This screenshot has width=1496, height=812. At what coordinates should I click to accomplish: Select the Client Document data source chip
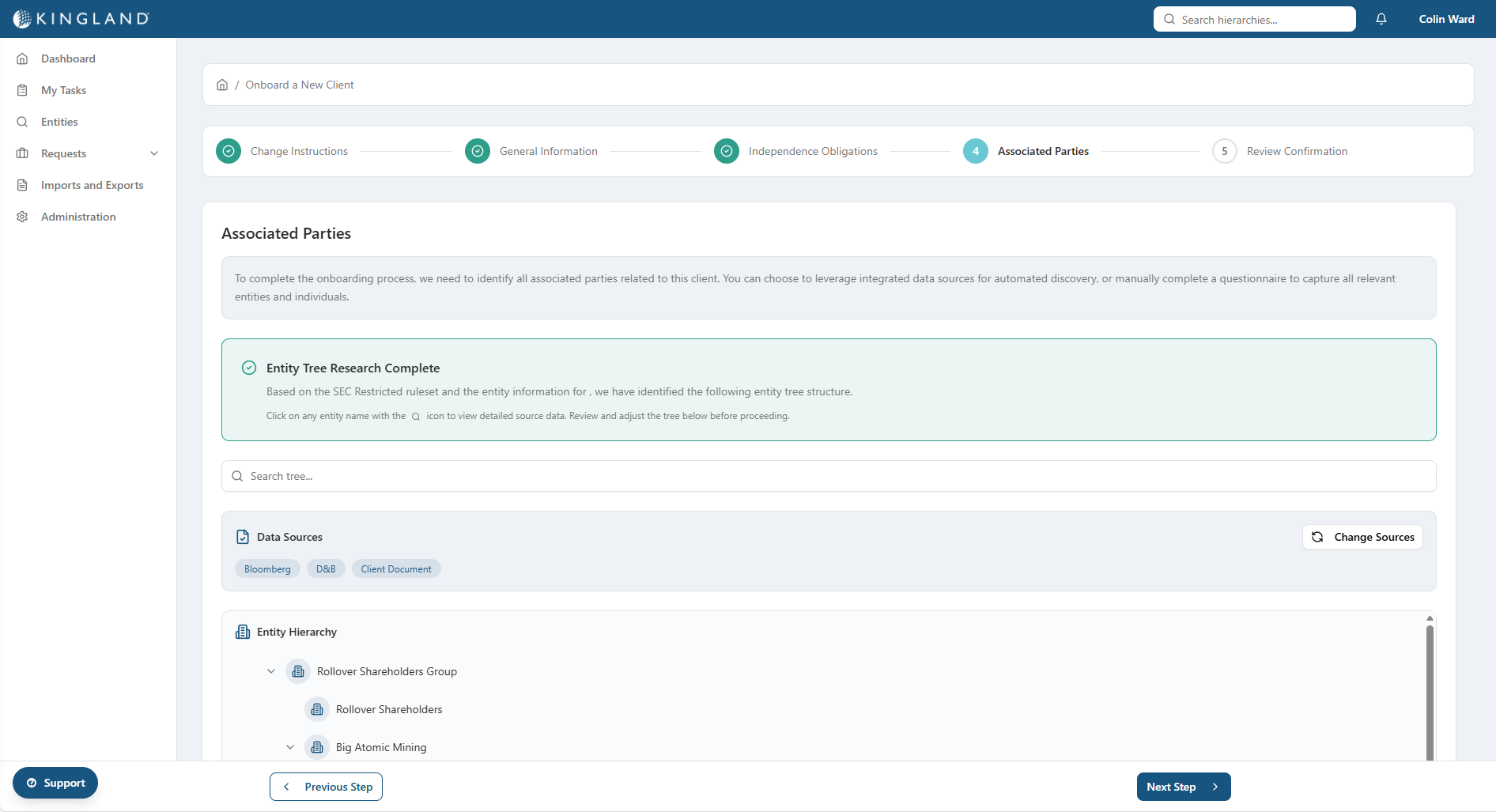[395, 568]
